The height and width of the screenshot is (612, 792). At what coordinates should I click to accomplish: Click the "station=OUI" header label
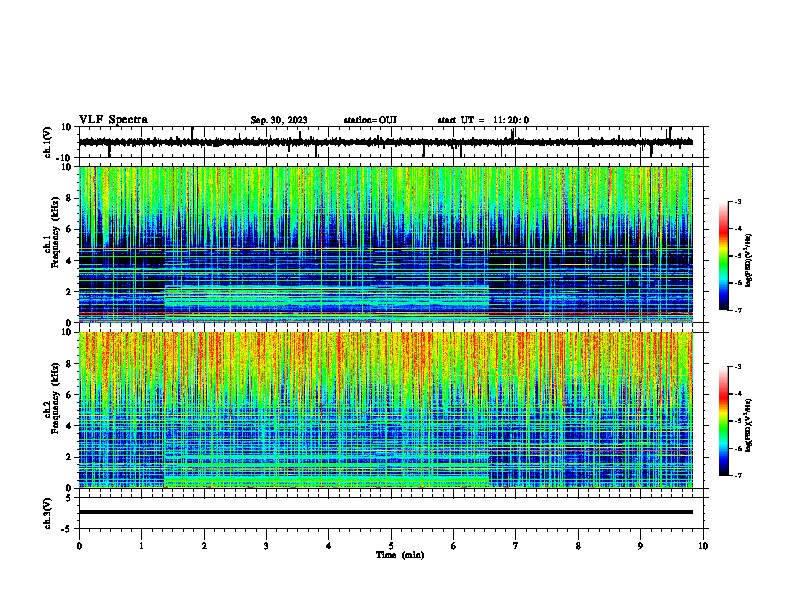370,120
